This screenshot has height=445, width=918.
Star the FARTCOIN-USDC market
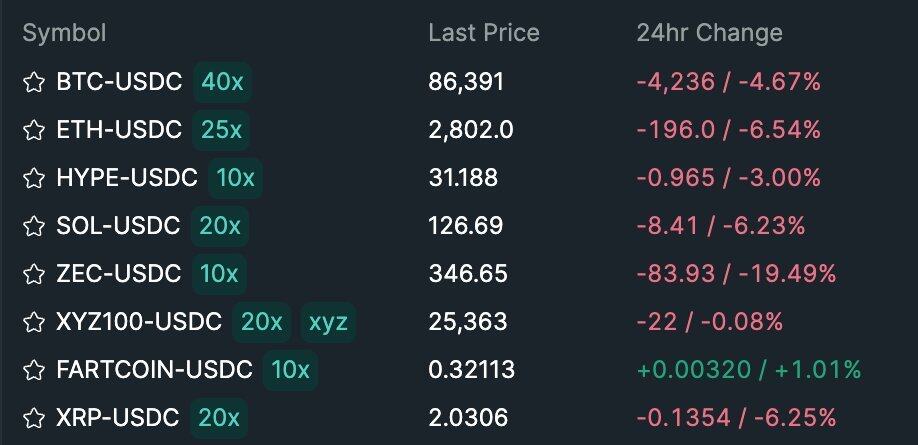(34, 370)
